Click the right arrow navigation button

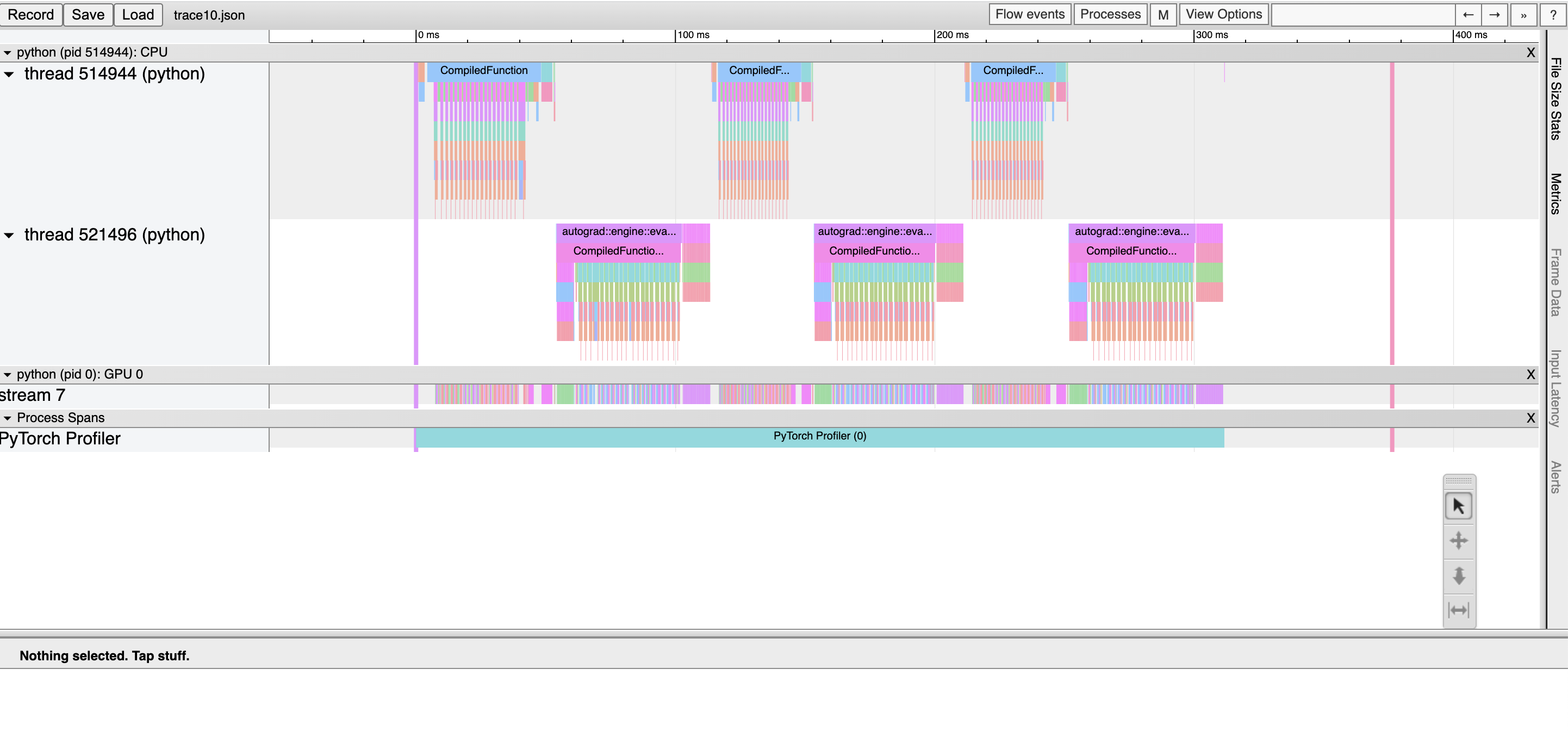1494,14
